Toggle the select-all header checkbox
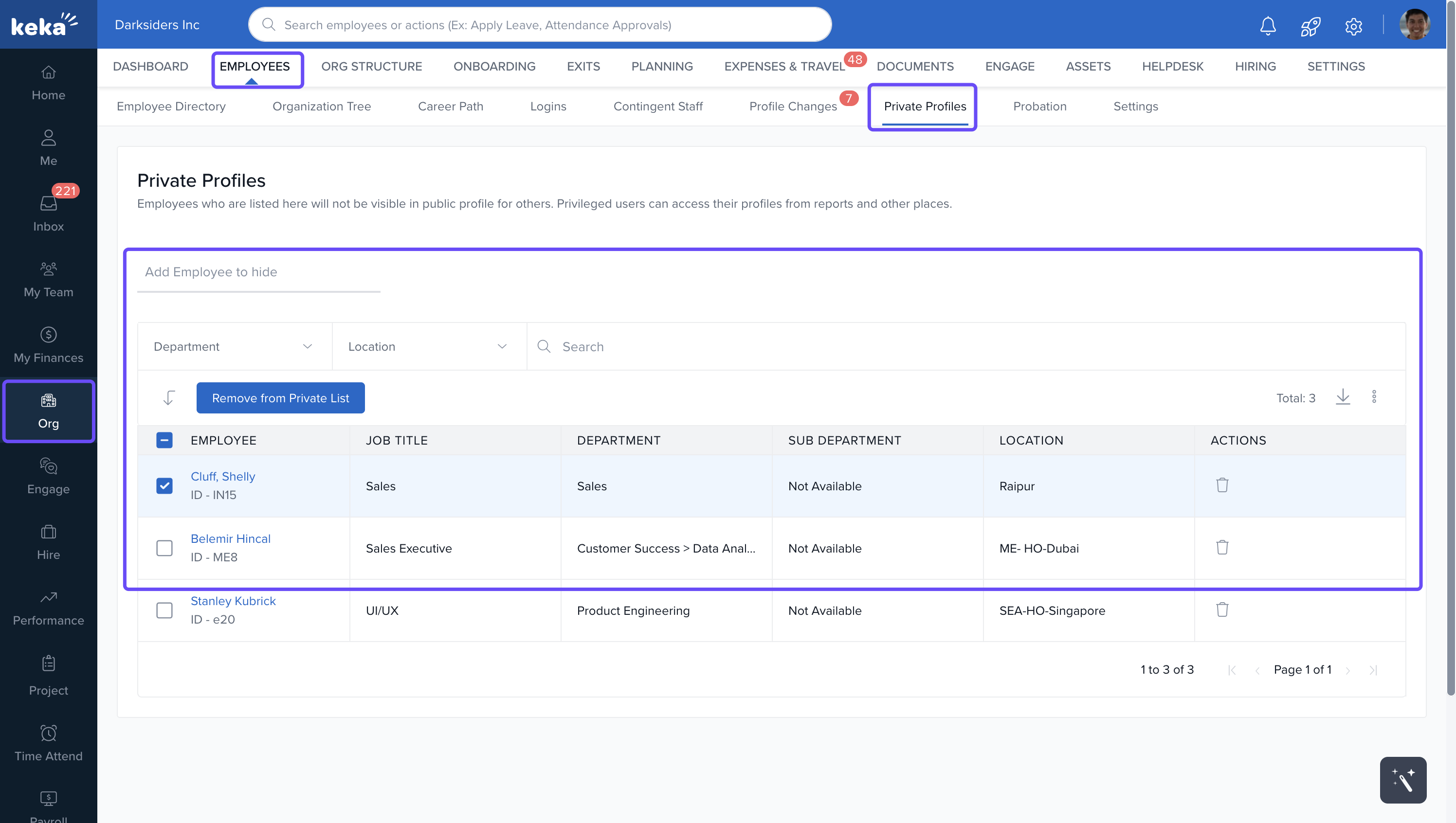Viewport: 1456px width, 823px height. [x=164, y=440]
